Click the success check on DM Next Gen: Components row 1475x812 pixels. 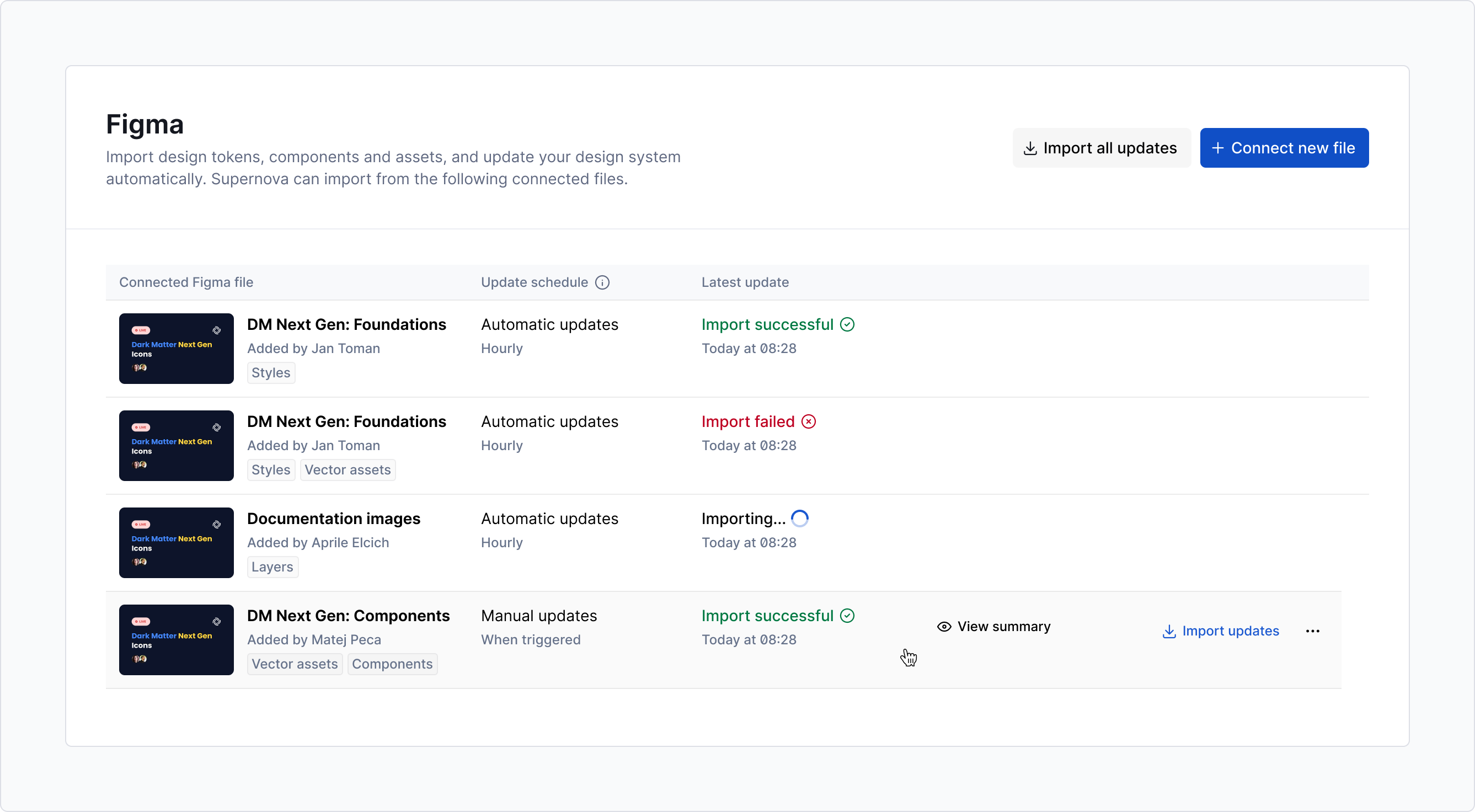click(x=846, y=616)
